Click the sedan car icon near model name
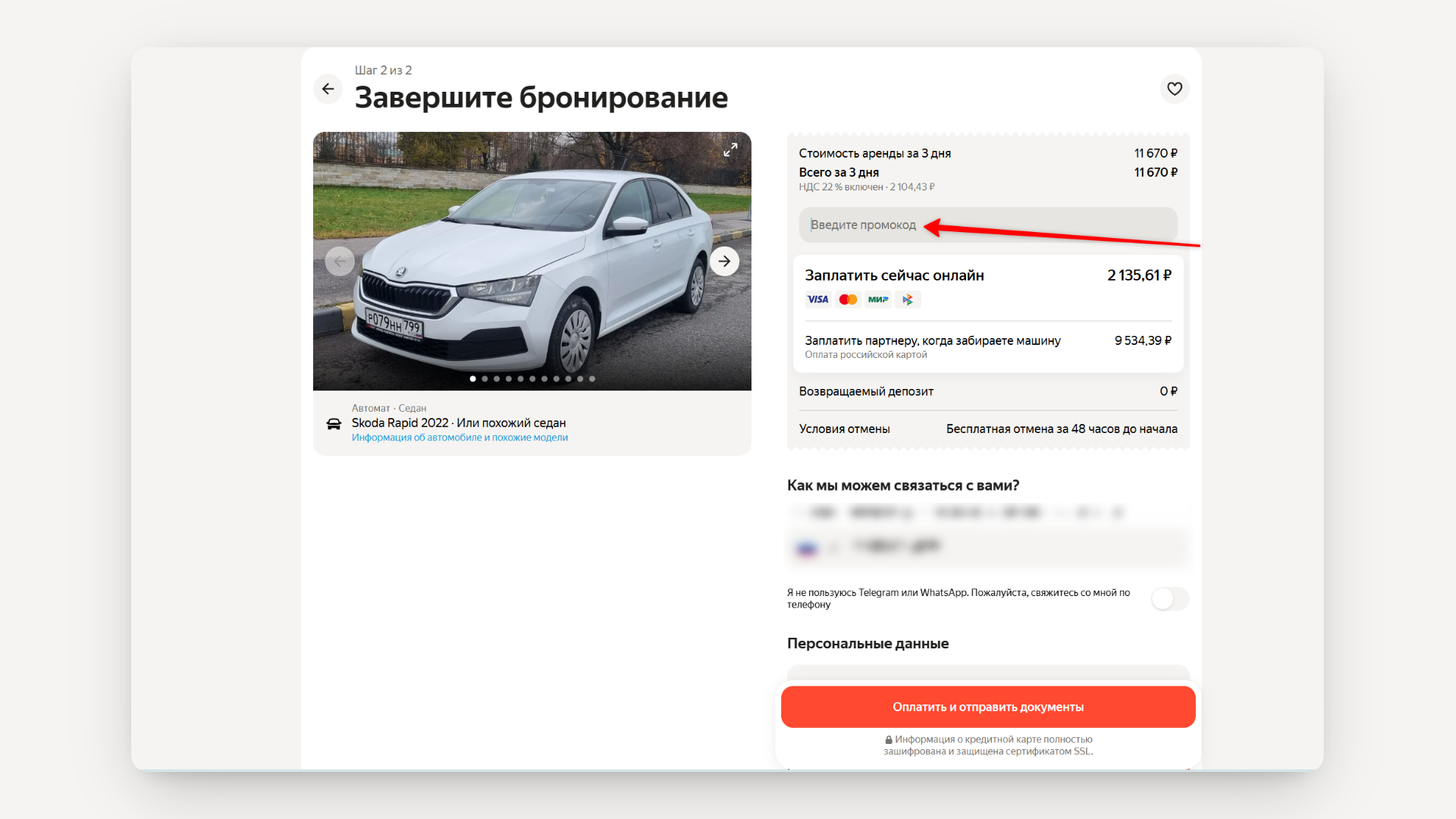The width and height of the screenshot is (1456, 819). [x=334, y=423]
